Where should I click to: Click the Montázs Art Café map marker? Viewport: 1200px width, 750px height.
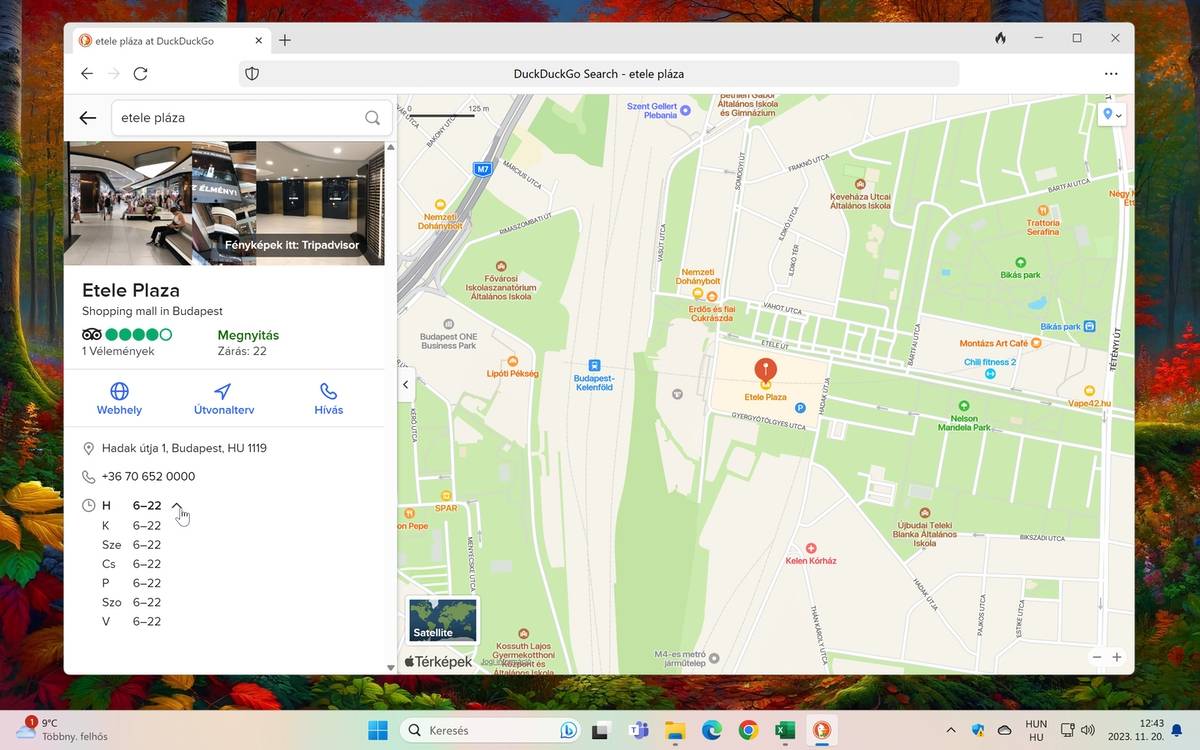1036,343
